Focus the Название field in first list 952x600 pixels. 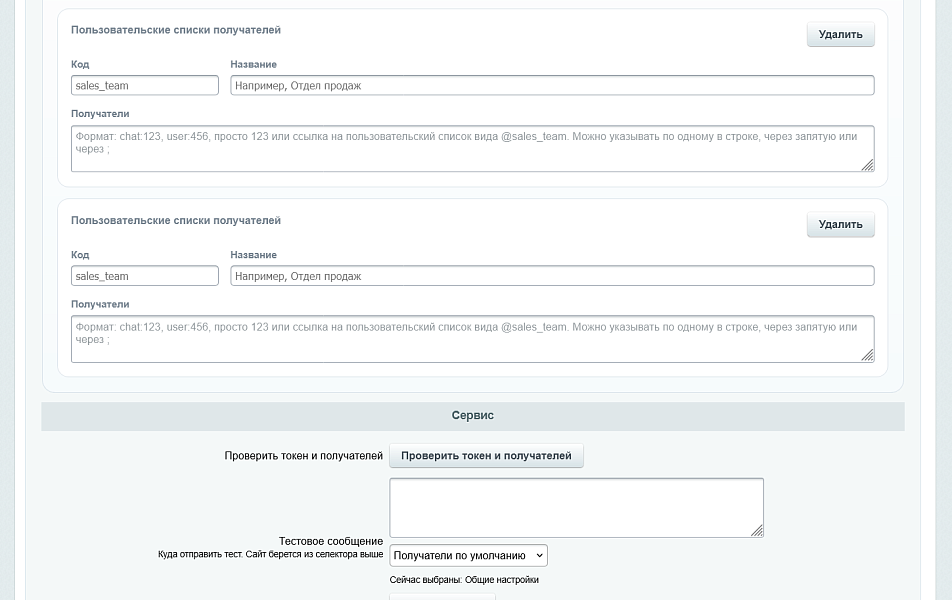pos(552,86)
